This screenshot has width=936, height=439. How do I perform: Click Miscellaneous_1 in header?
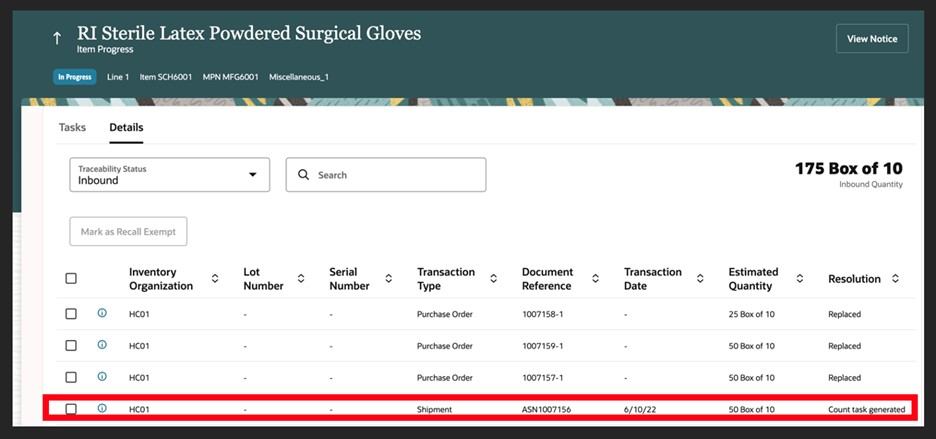tap(298, 77)
